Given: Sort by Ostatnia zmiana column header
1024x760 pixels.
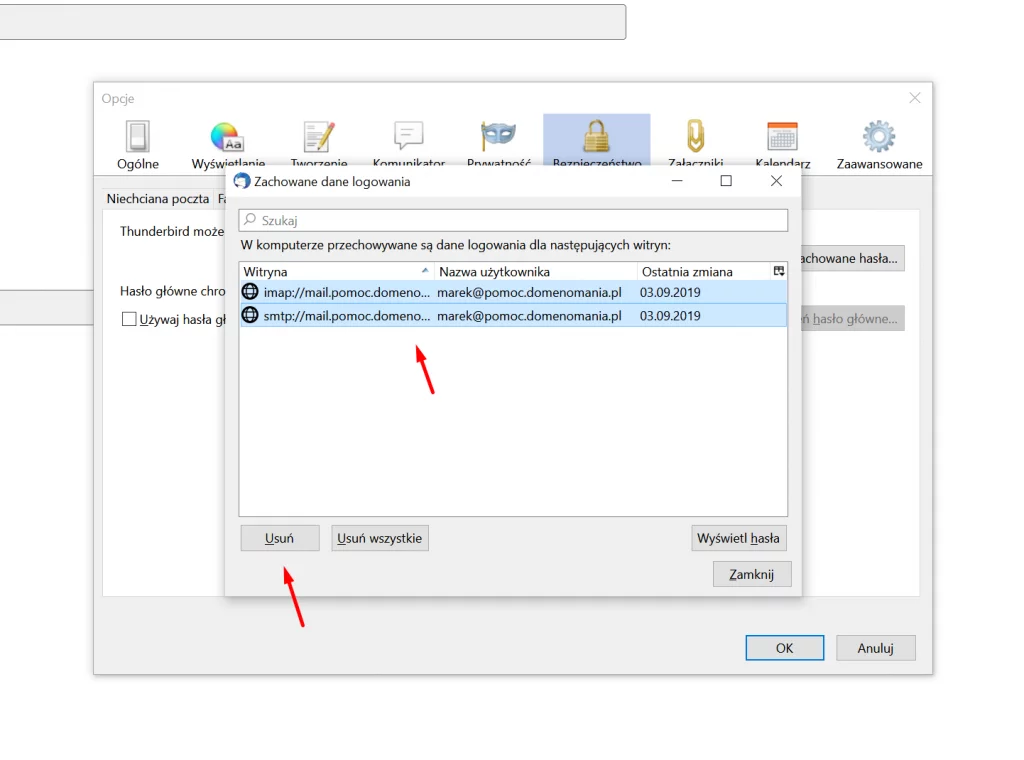Looking at the screenshot, I should (x=704, y=272).
